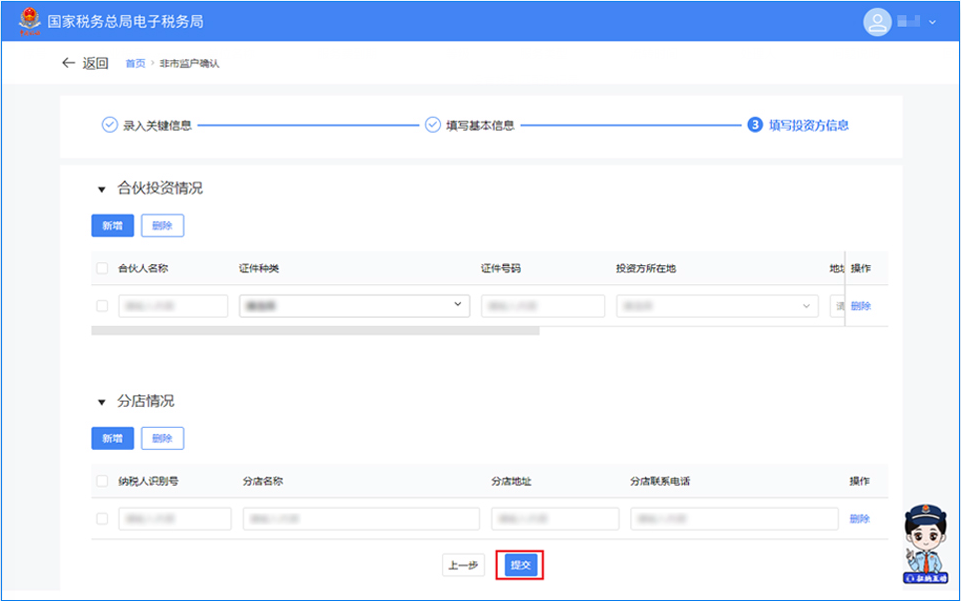Click step 3 填写投资方信息 number icon
The width and height of the screenshot is (961, 601).
755,125
